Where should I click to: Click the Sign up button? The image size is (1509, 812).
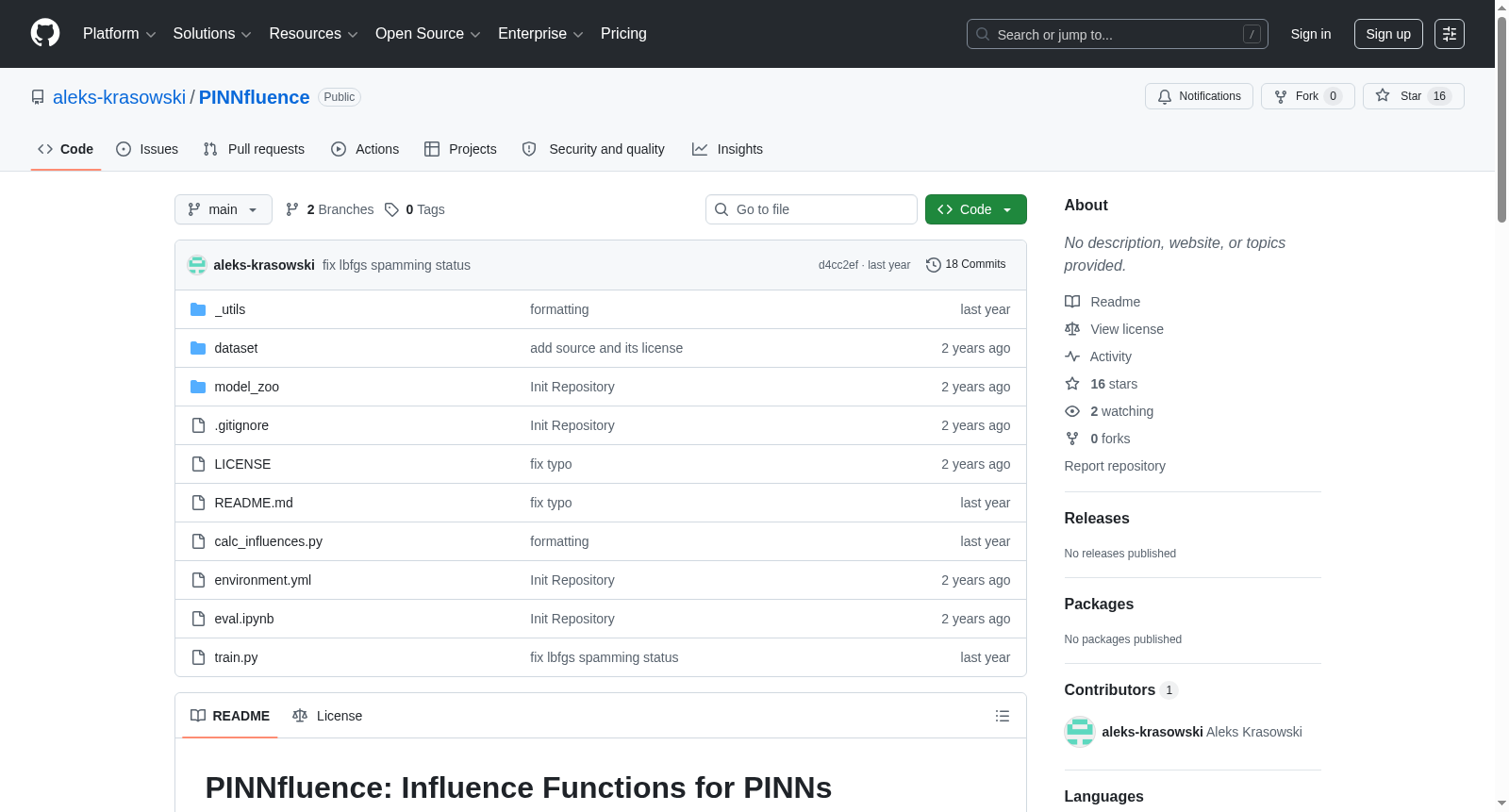tap(1388, 34)
